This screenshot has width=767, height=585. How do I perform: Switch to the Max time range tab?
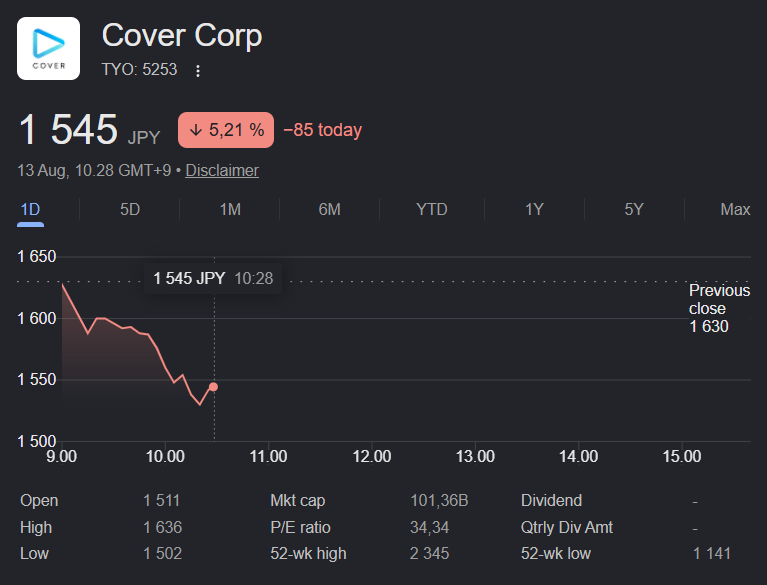click(x=735, y=209)
